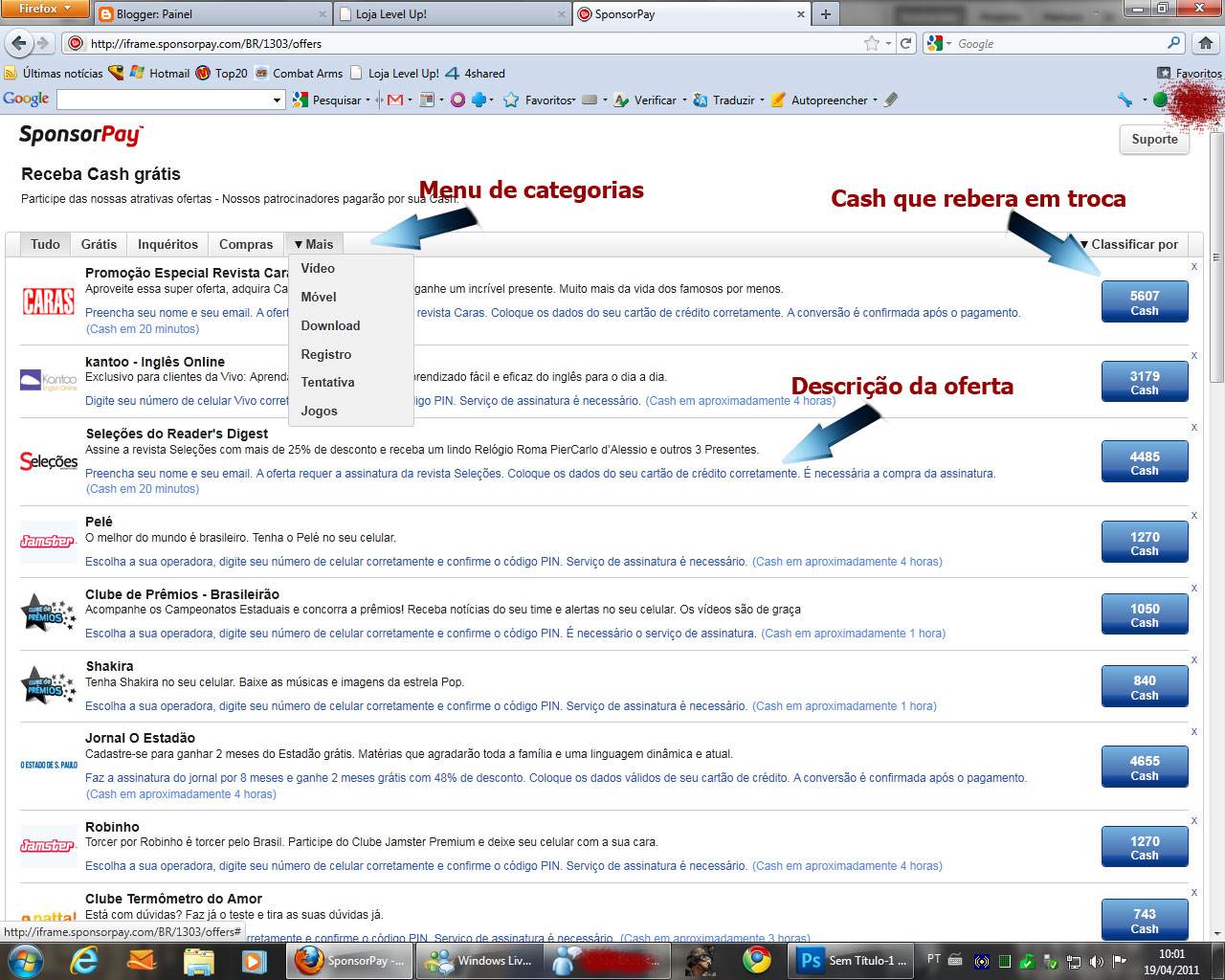The image size is (1225, 980).
Task: Click the Gmail icon in Google toolbar
Action: click(x=395, y=100)
